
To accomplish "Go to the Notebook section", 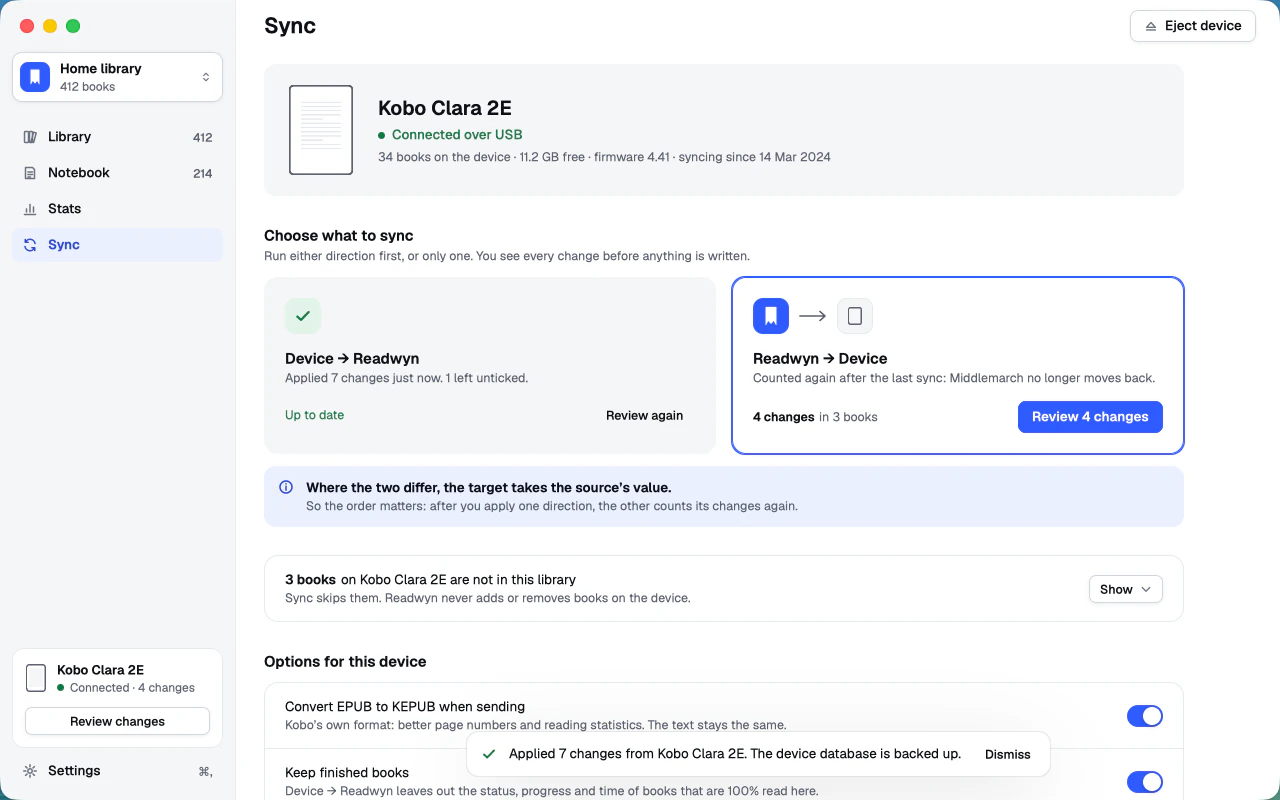I will 117,173.
